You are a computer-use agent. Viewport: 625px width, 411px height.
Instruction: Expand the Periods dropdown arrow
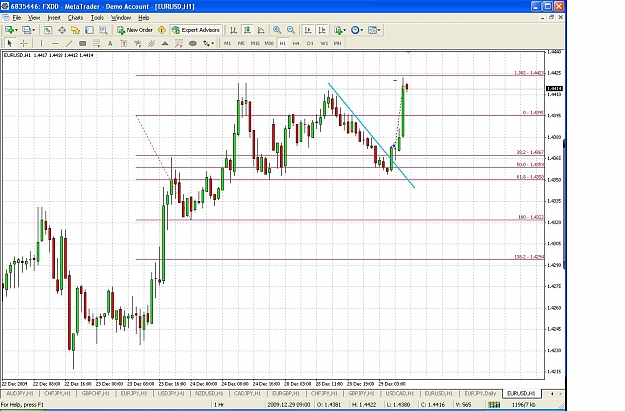pos(362,30)
